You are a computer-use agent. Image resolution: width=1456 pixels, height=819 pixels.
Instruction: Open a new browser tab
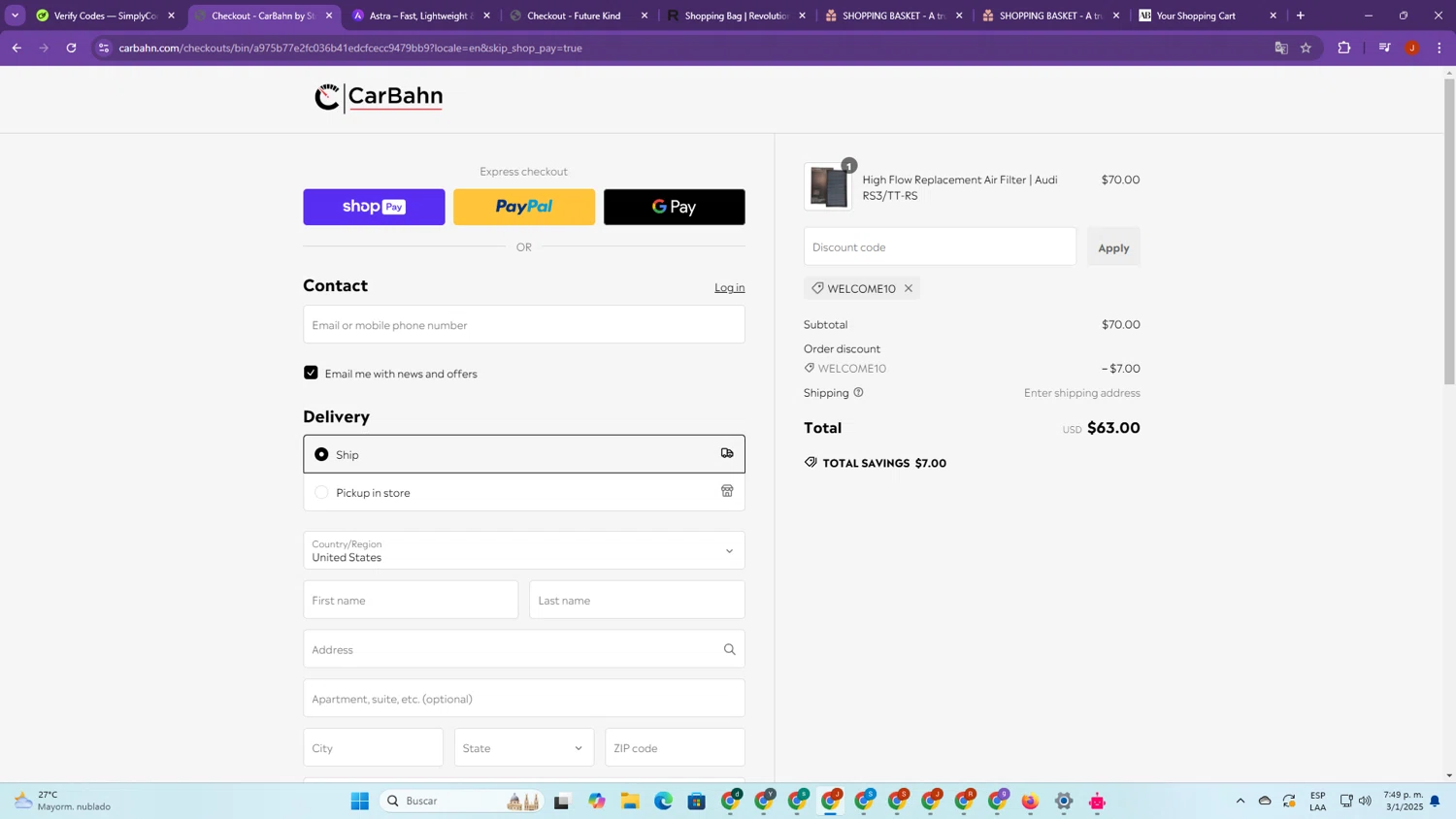point(1301,16)
